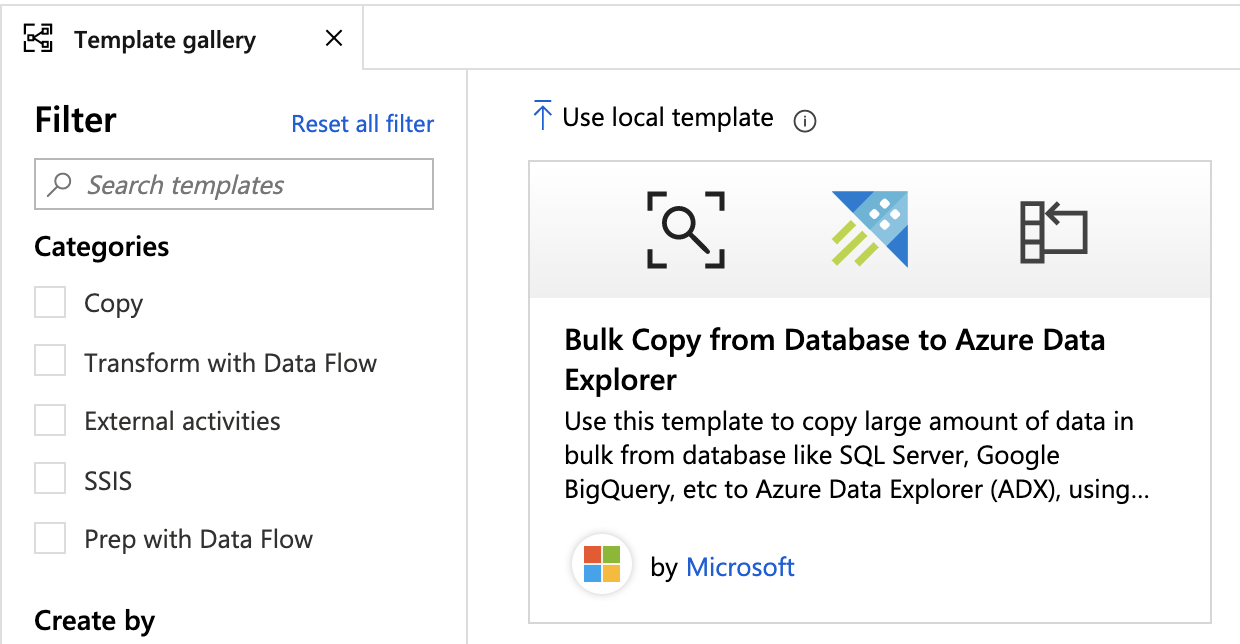Toggle the External activities checkbox

(x=50, y=421)
